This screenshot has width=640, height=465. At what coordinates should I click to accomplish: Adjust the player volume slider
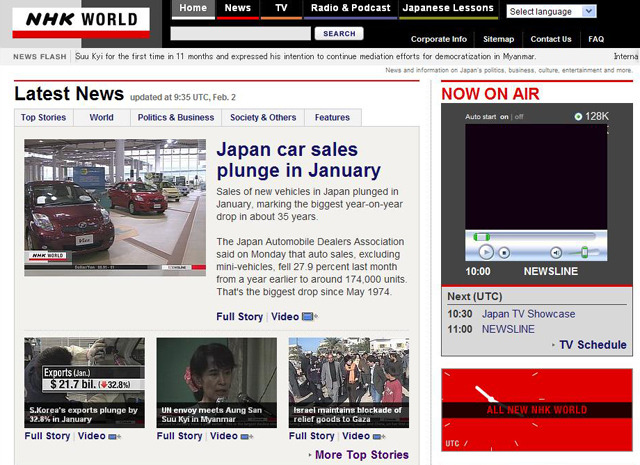pos(584,252)
